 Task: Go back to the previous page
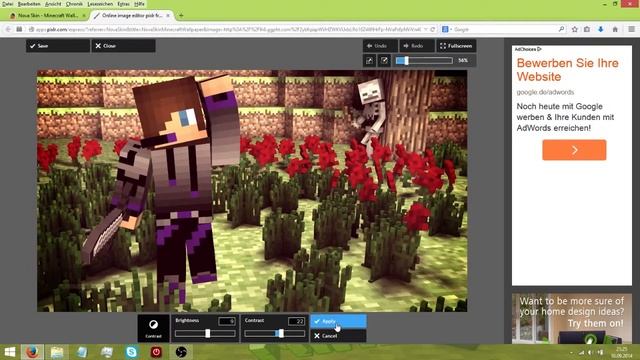[8, 29]
